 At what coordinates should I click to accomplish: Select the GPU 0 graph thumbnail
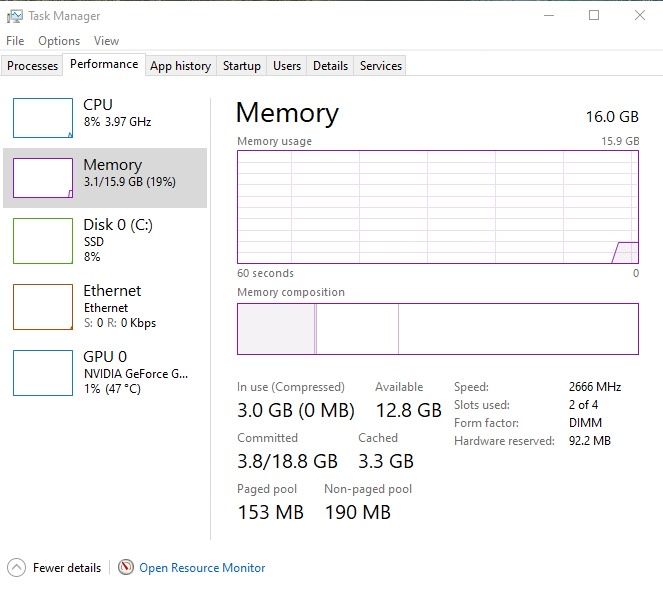(43, 373)
